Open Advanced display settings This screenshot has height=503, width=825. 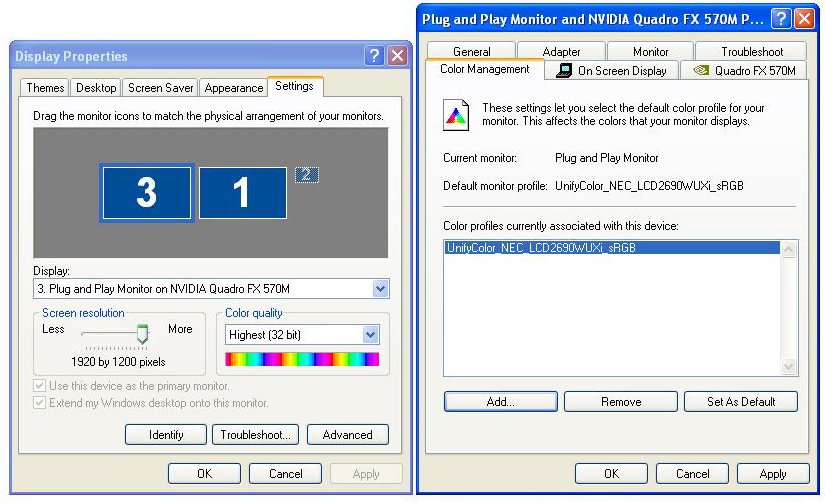pos(348,435)
